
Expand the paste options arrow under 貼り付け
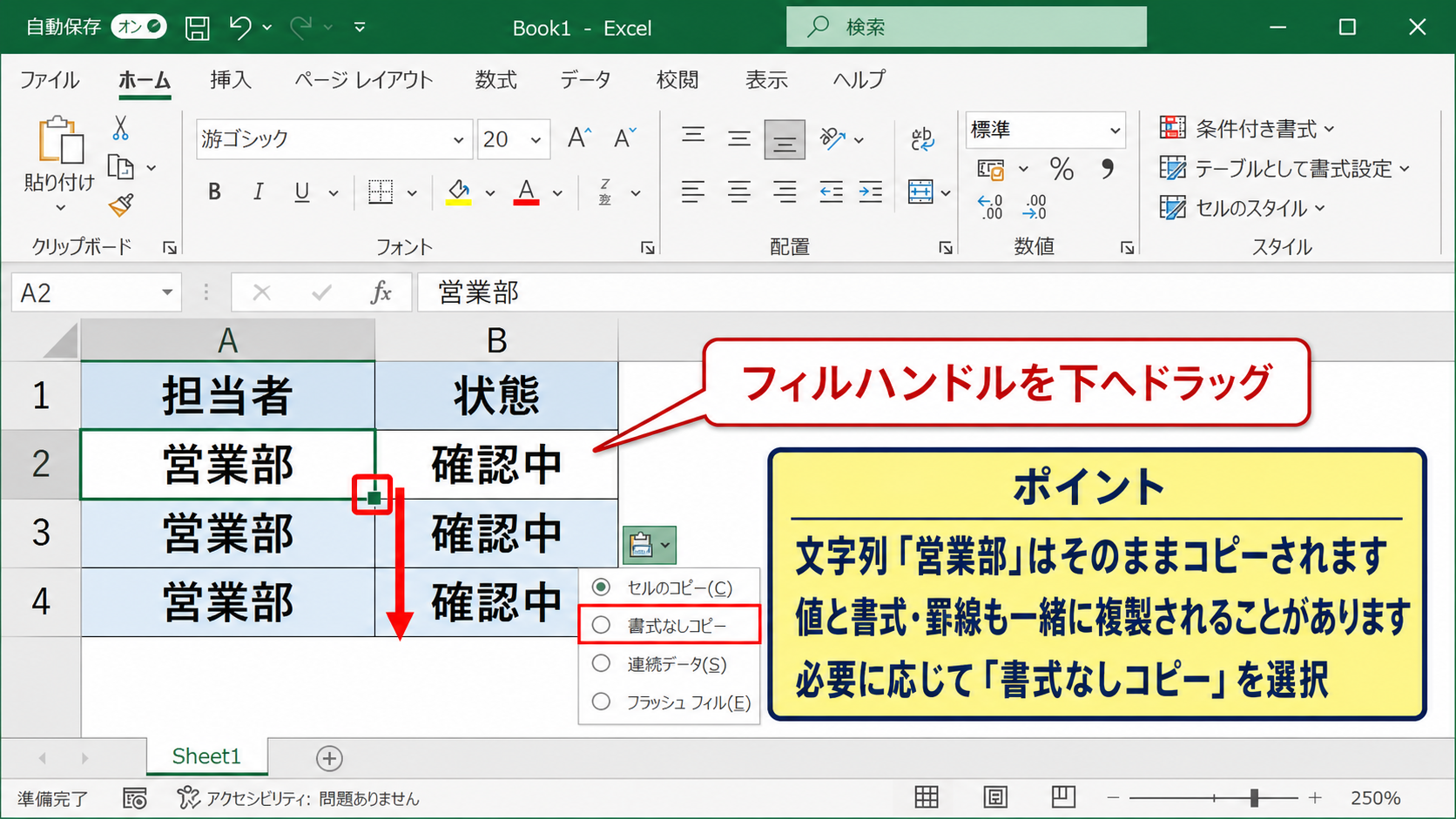pyautogui.click(x=60, y=208)
